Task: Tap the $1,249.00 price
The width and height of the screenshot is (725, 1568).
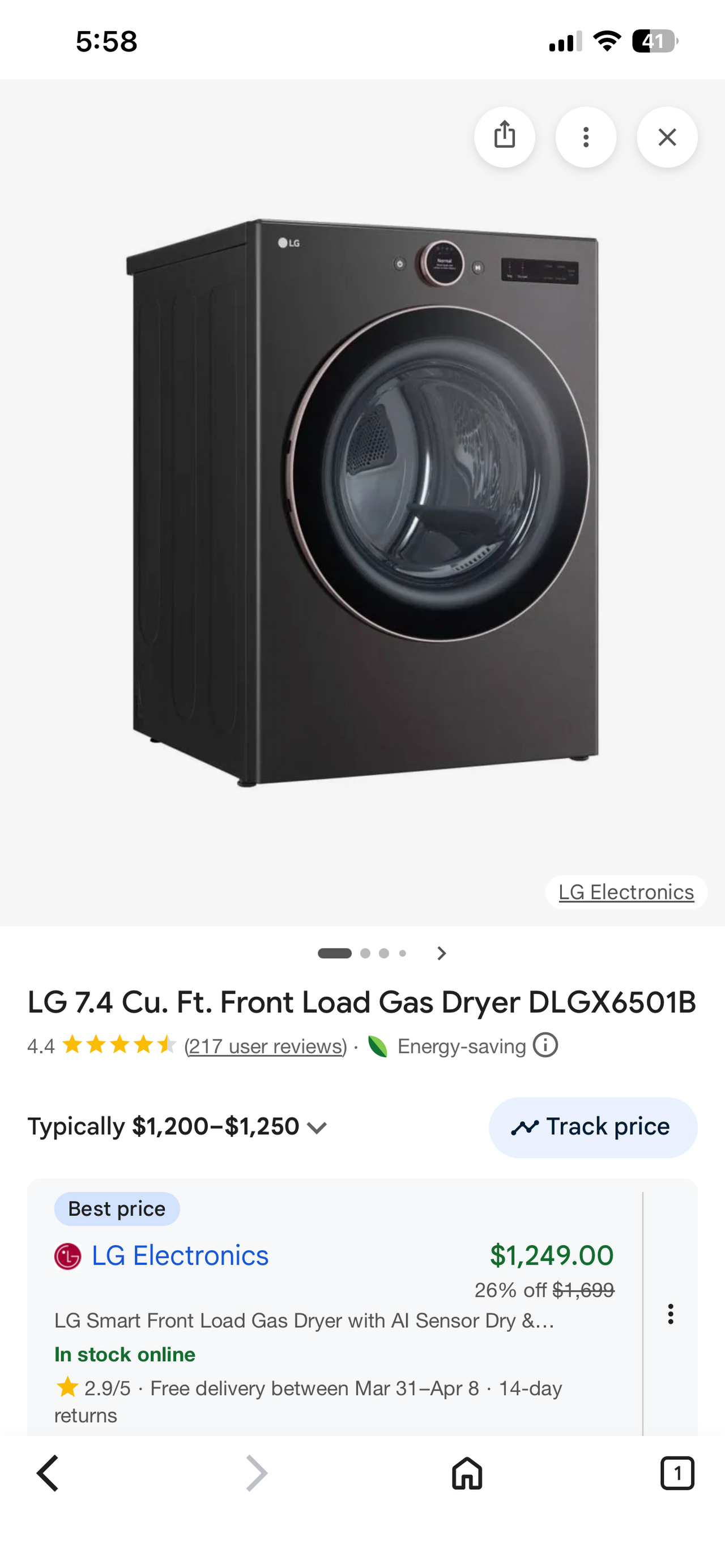Action: coord(552,1256)
